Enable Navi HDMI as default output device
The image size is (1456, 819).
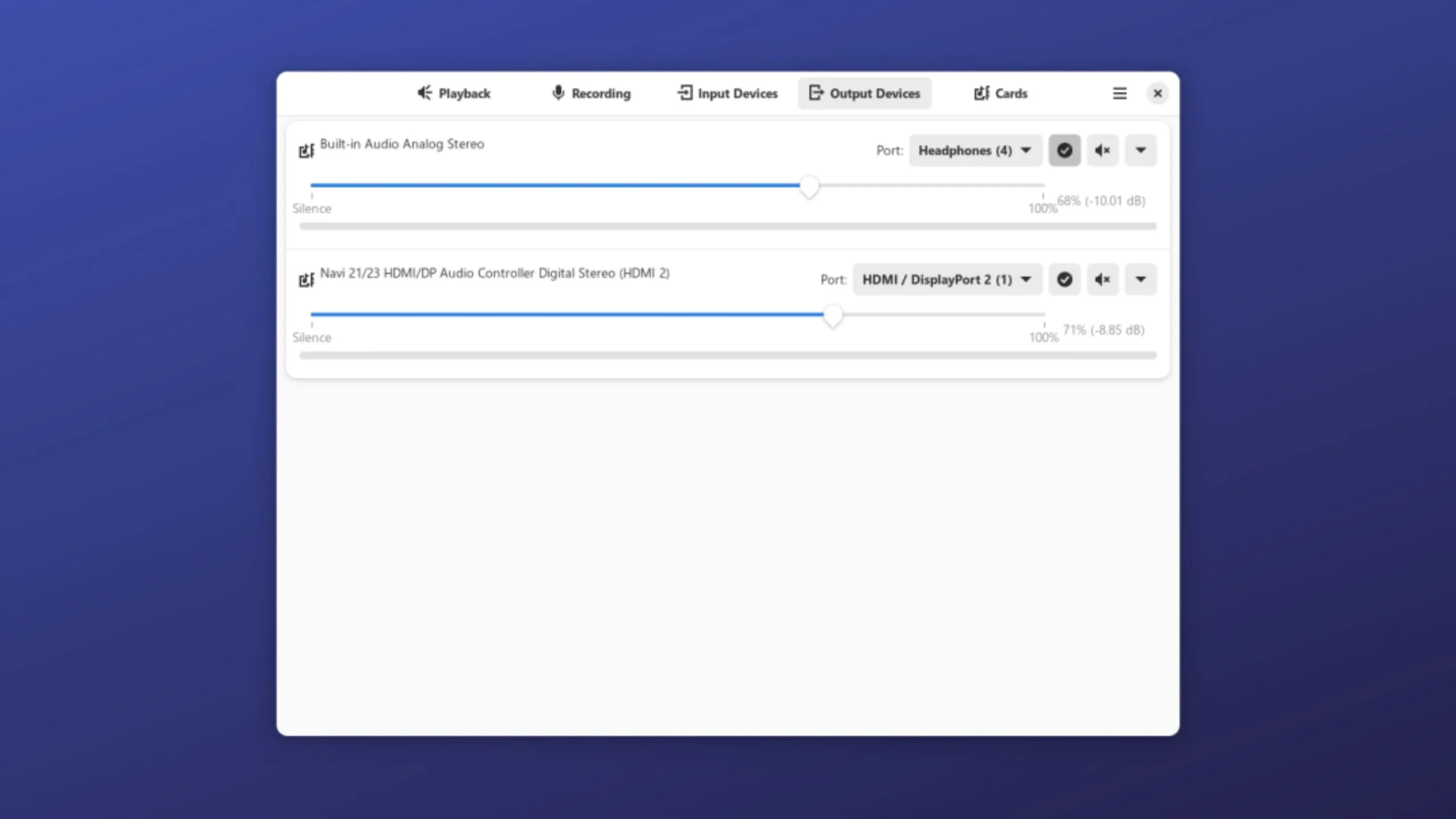(x=1064, y=279)
